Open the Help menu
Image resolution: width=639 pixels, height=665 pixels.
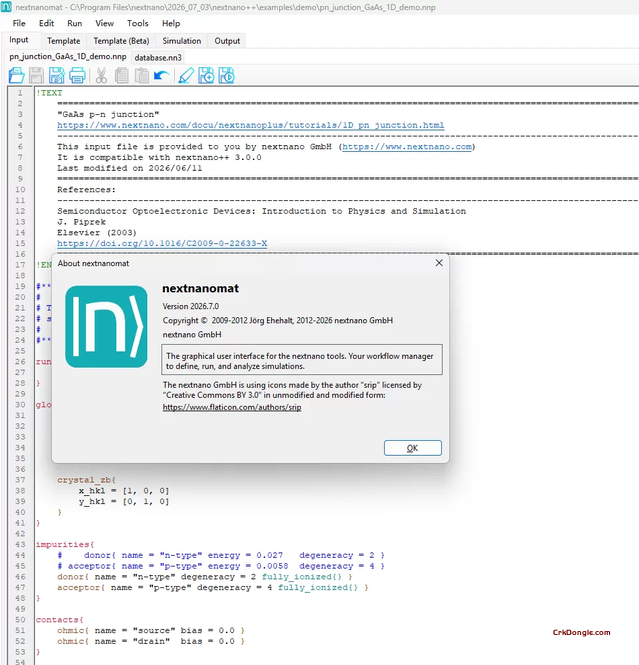tap(171, 23)
